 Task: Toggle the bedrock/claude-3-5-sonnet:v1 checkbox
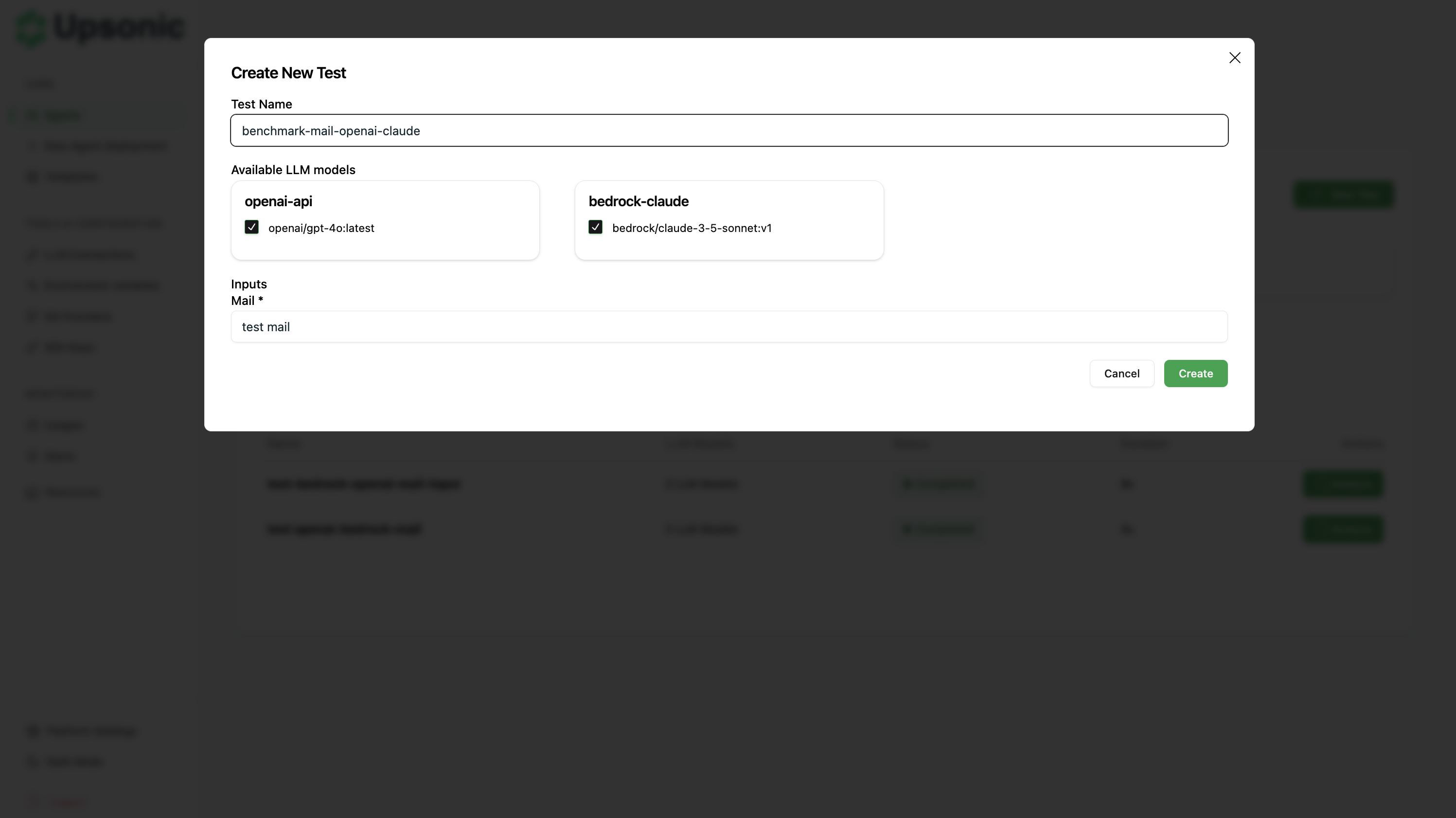(x=595, y=227)
